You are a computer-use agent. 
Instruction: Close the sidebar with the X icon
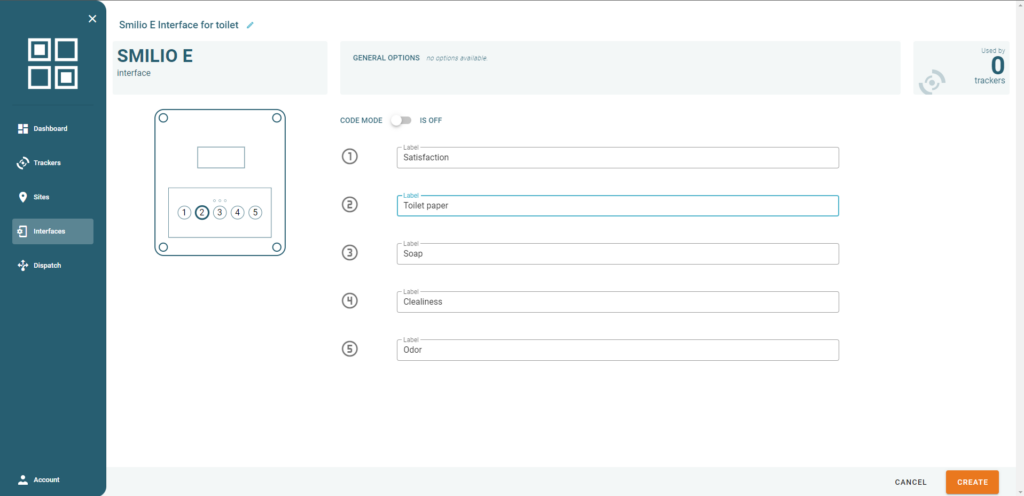pyautogui.click(x=92, y=19)
